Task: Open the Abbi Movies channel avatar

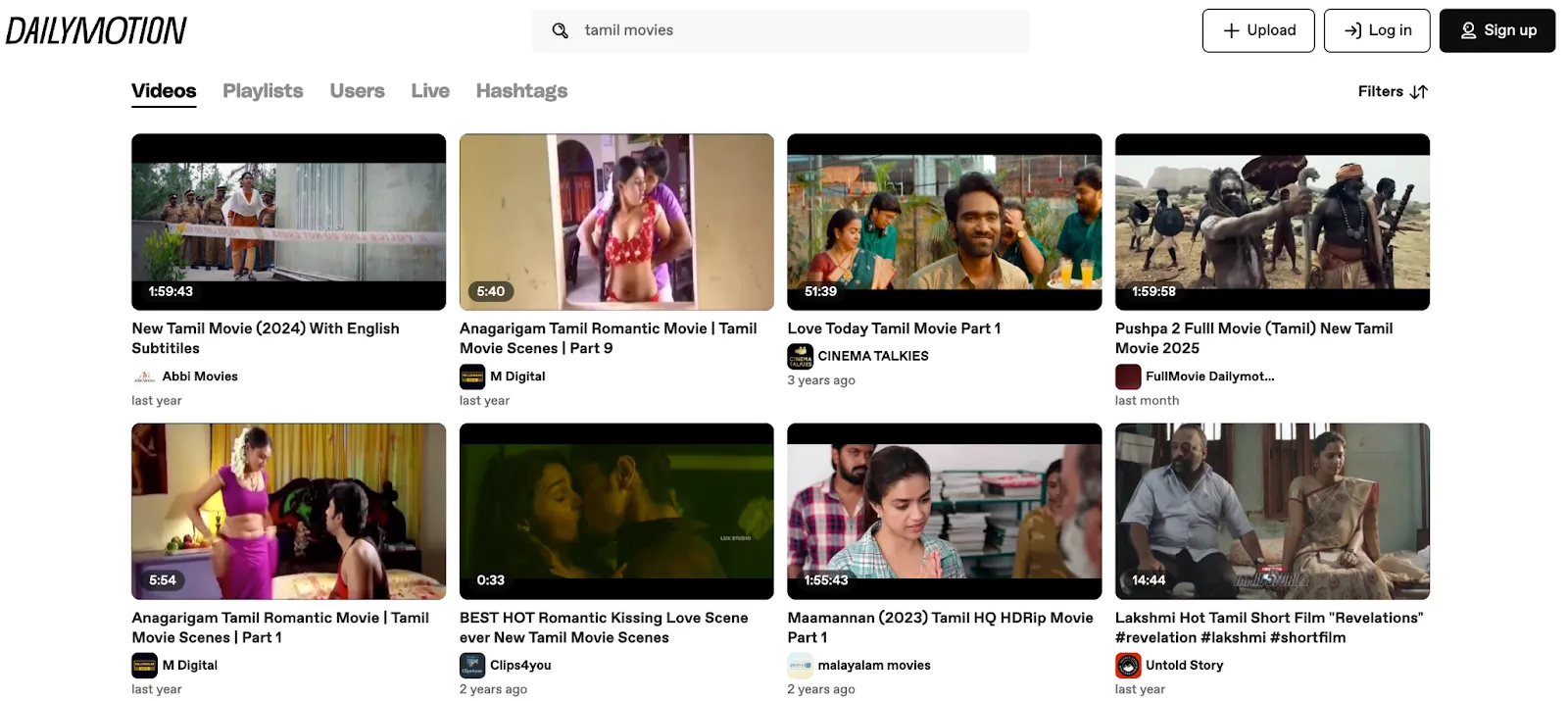Action: click(x=144, y=376)
